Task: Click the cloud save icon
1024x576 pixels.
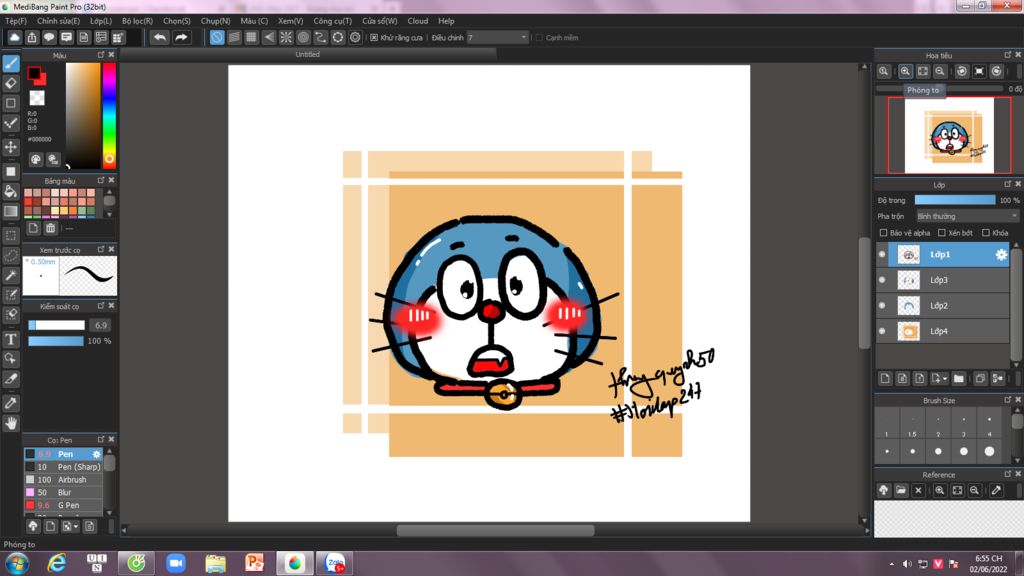Action: point(14,37)
